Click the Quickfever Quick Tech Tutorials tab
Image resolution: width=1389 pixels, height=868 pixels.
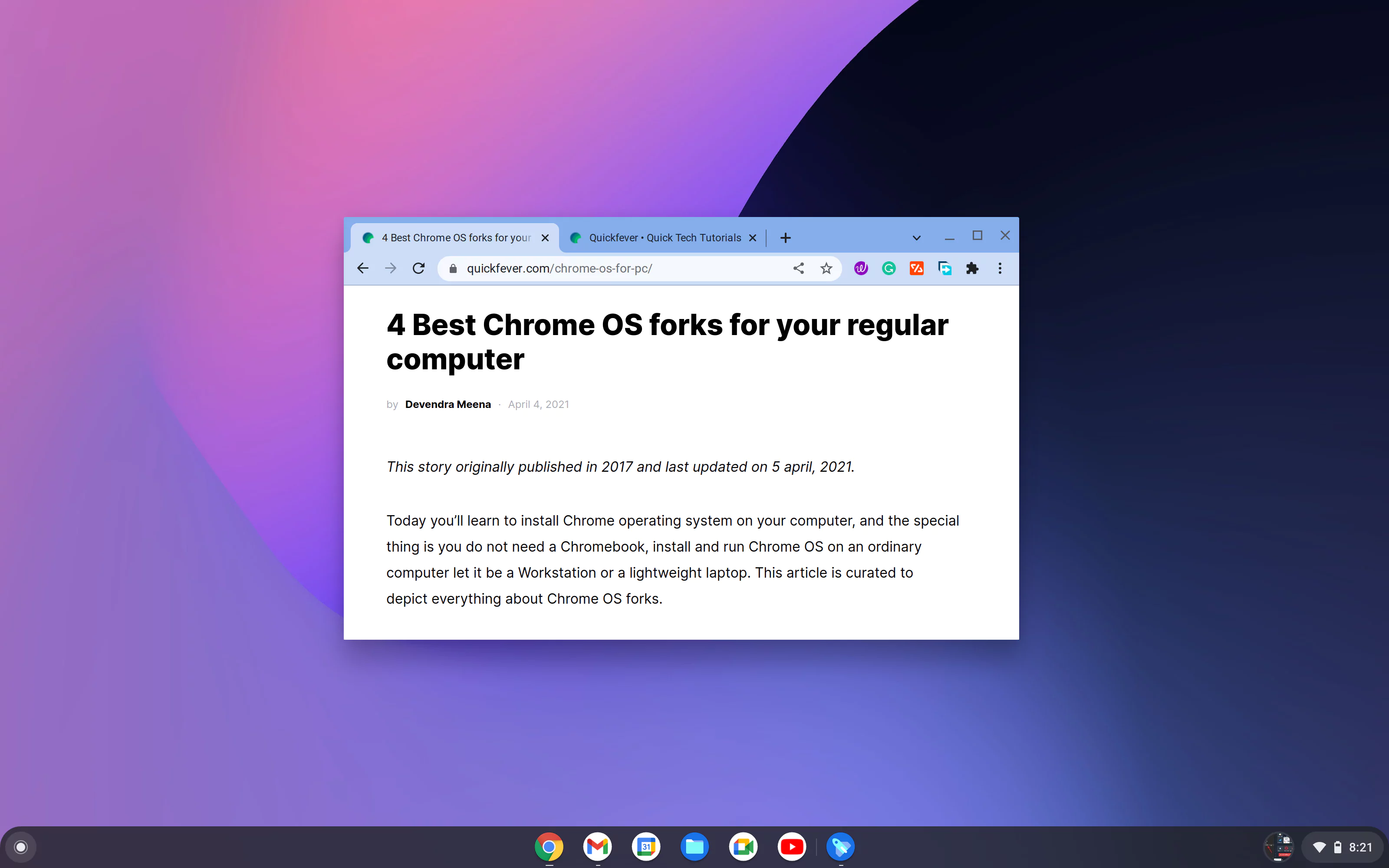(x=660, y=237)
